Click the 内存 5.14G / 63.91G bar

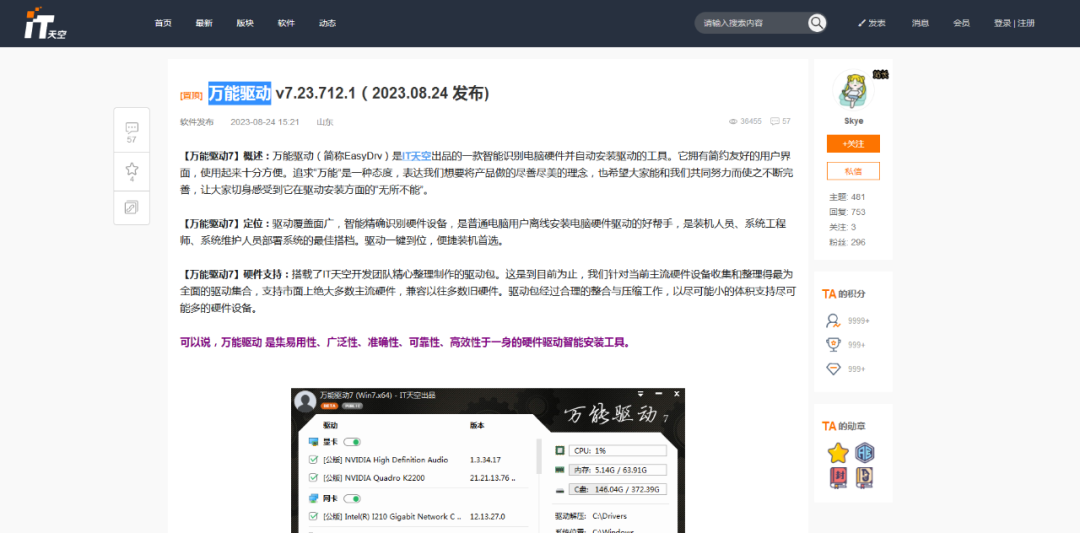click(x=619, y=470)
